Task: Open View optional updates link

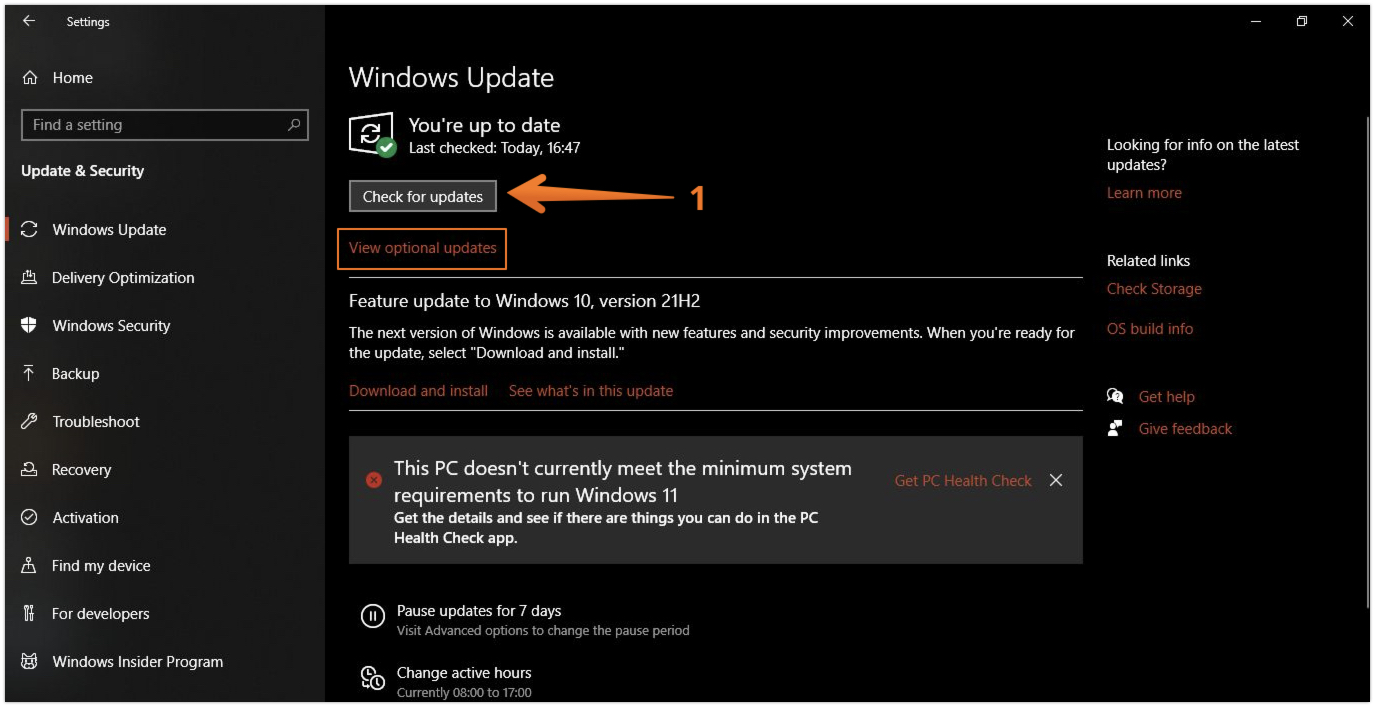Action: click(x=422, y=248)
